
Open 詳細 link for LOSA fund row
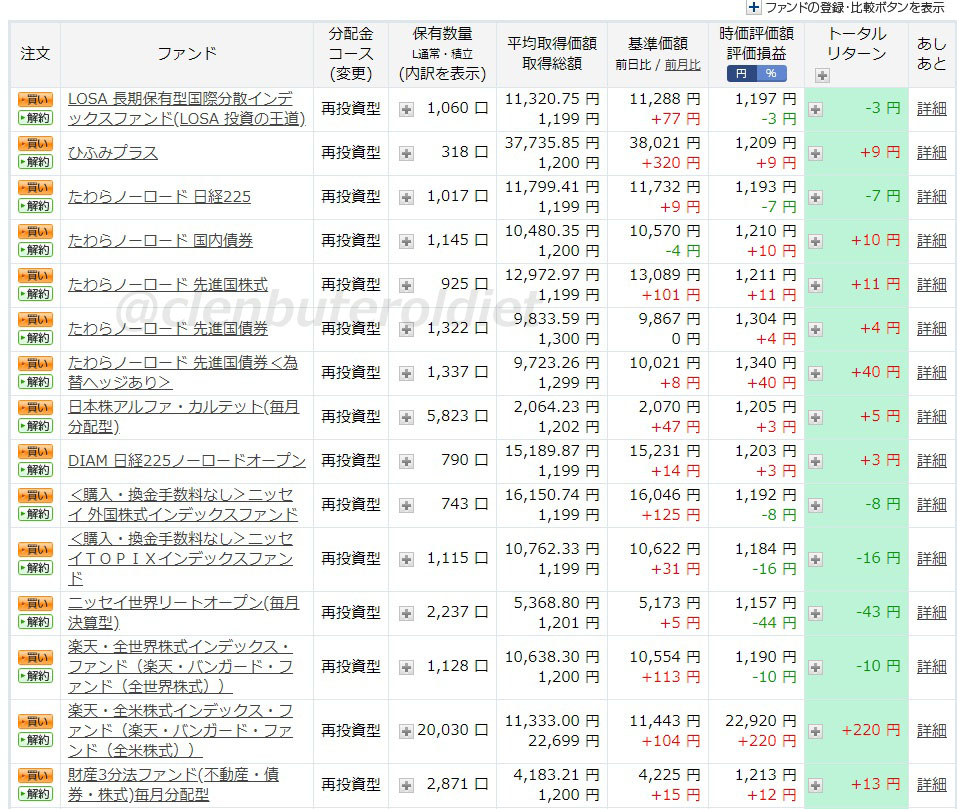pos(931,109)
